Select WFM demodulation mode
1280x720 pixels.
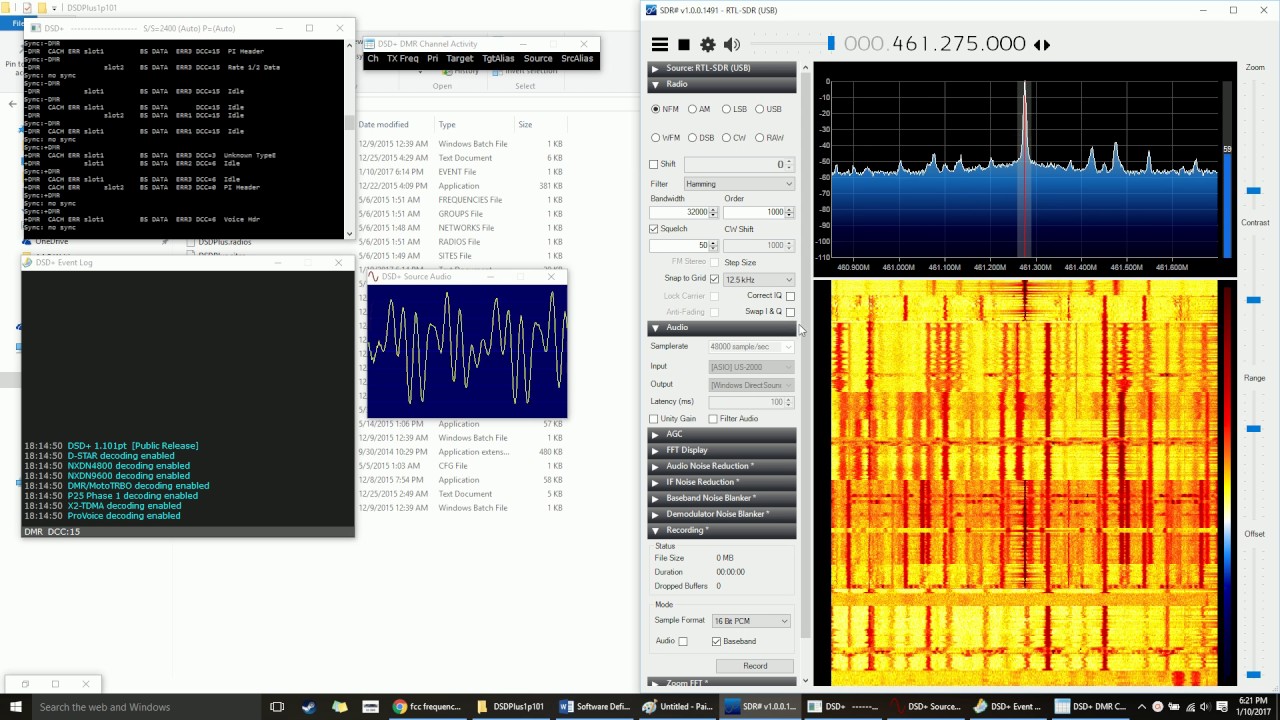point(665,138)
